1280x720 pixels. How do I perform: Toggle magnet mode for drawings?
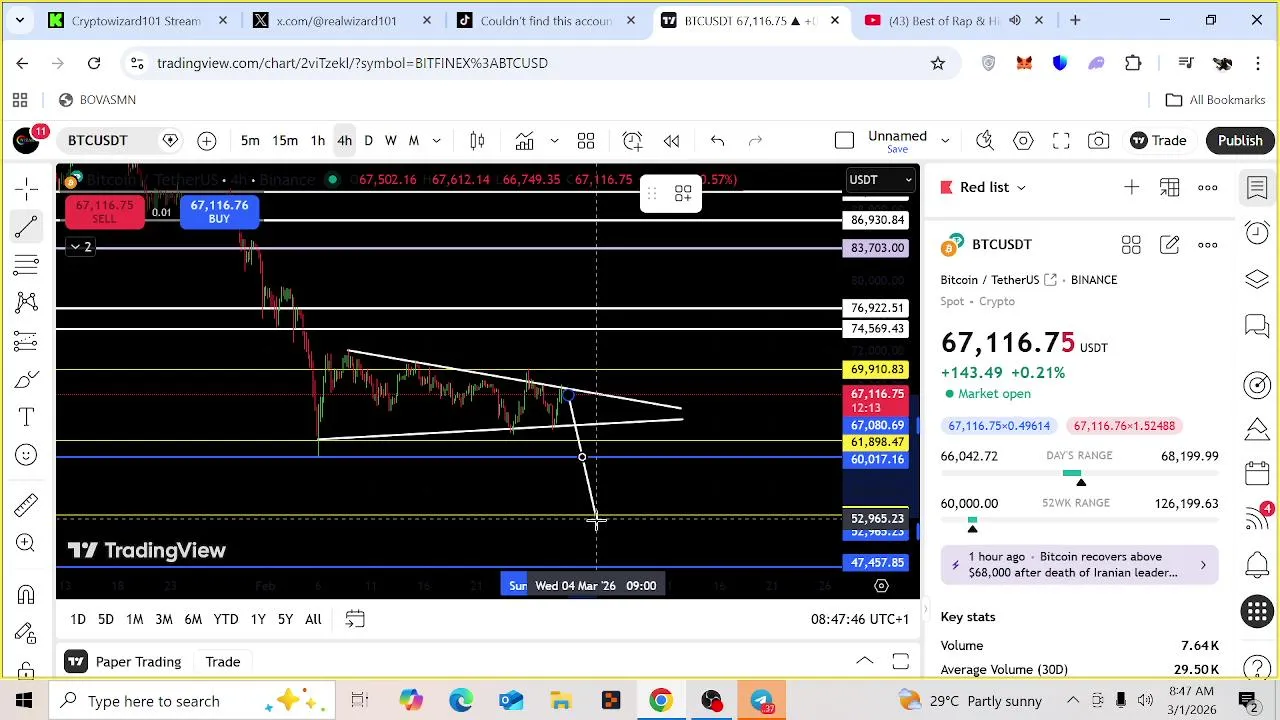click(x=27, y=595)
